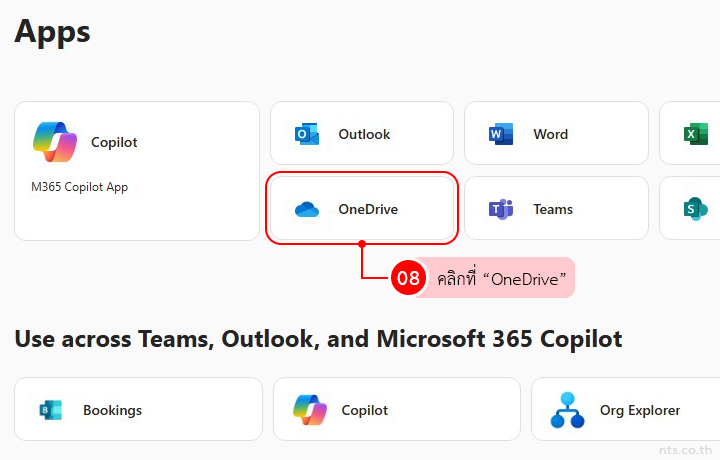Click the Org Explorer hierarchy icon
This screenshot has width=720, height=460.
[x=568, y=410]
